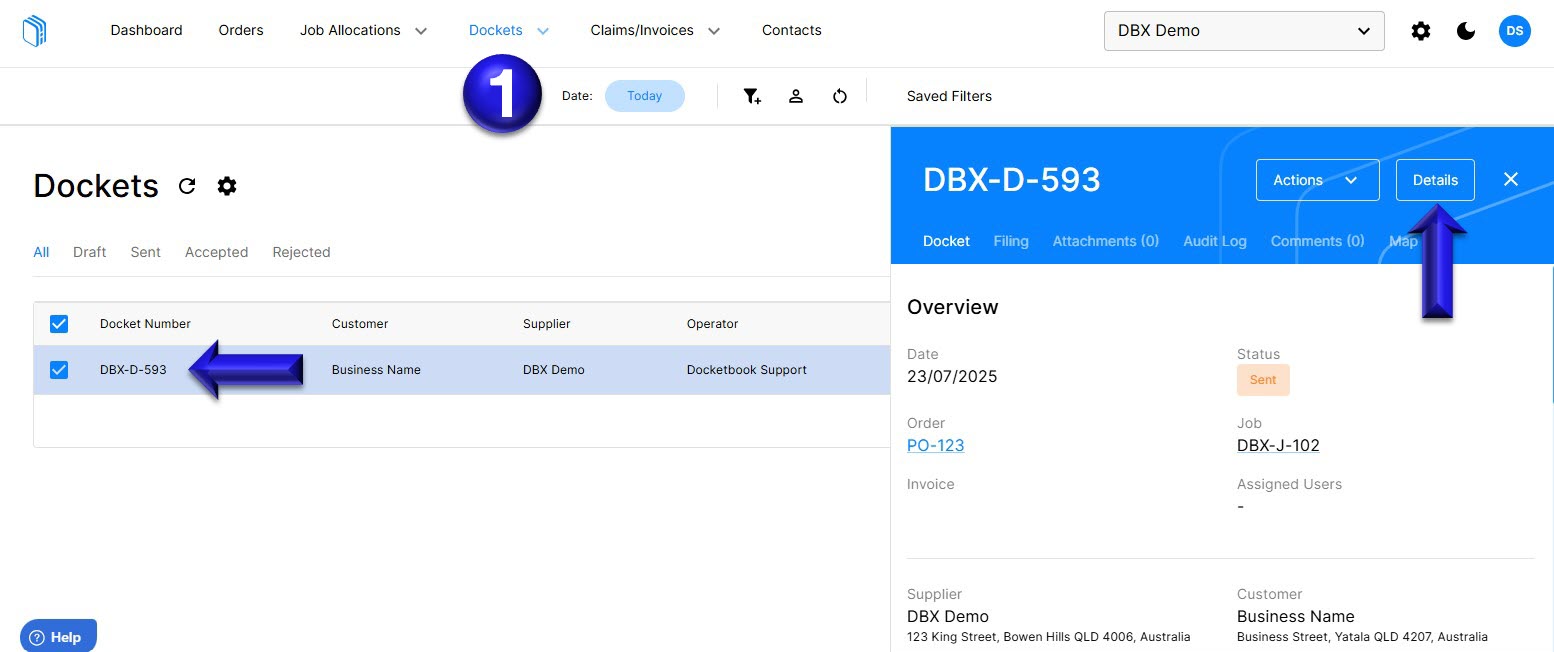The image size is (1554, 652).
Task: Go to Dashboard
Action: pos(146,31)
